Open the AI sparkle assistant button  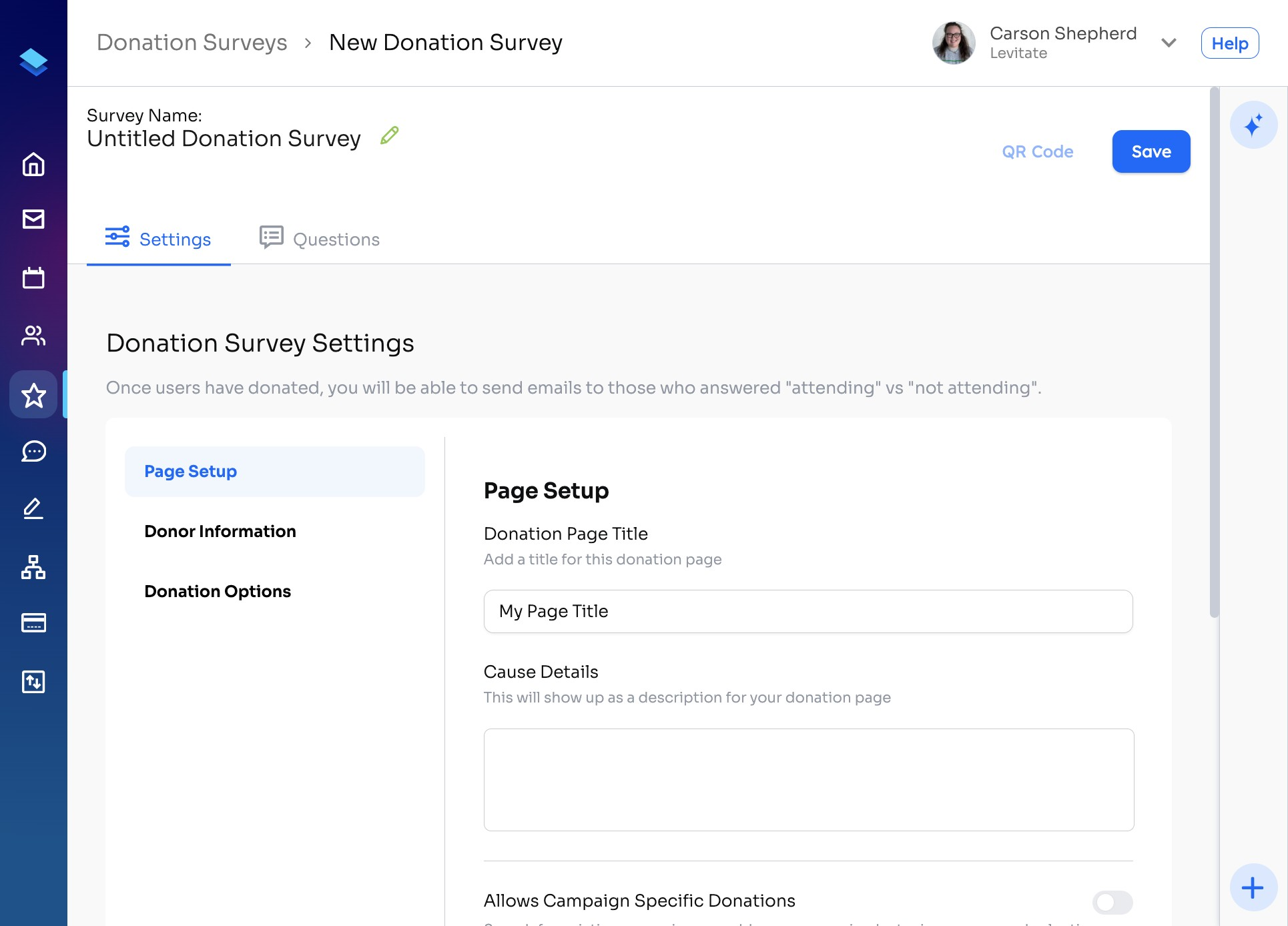[1253, 125]
